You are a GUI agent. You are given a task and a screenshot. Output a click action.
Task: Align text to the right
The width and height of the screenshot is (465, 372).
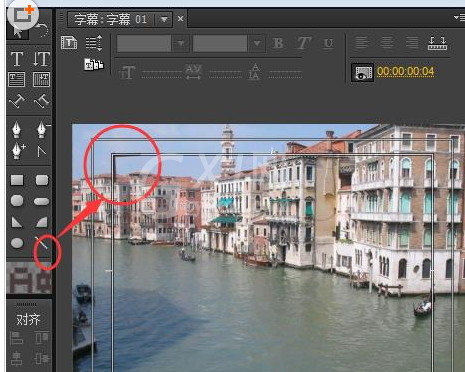(x=412, y=43)
